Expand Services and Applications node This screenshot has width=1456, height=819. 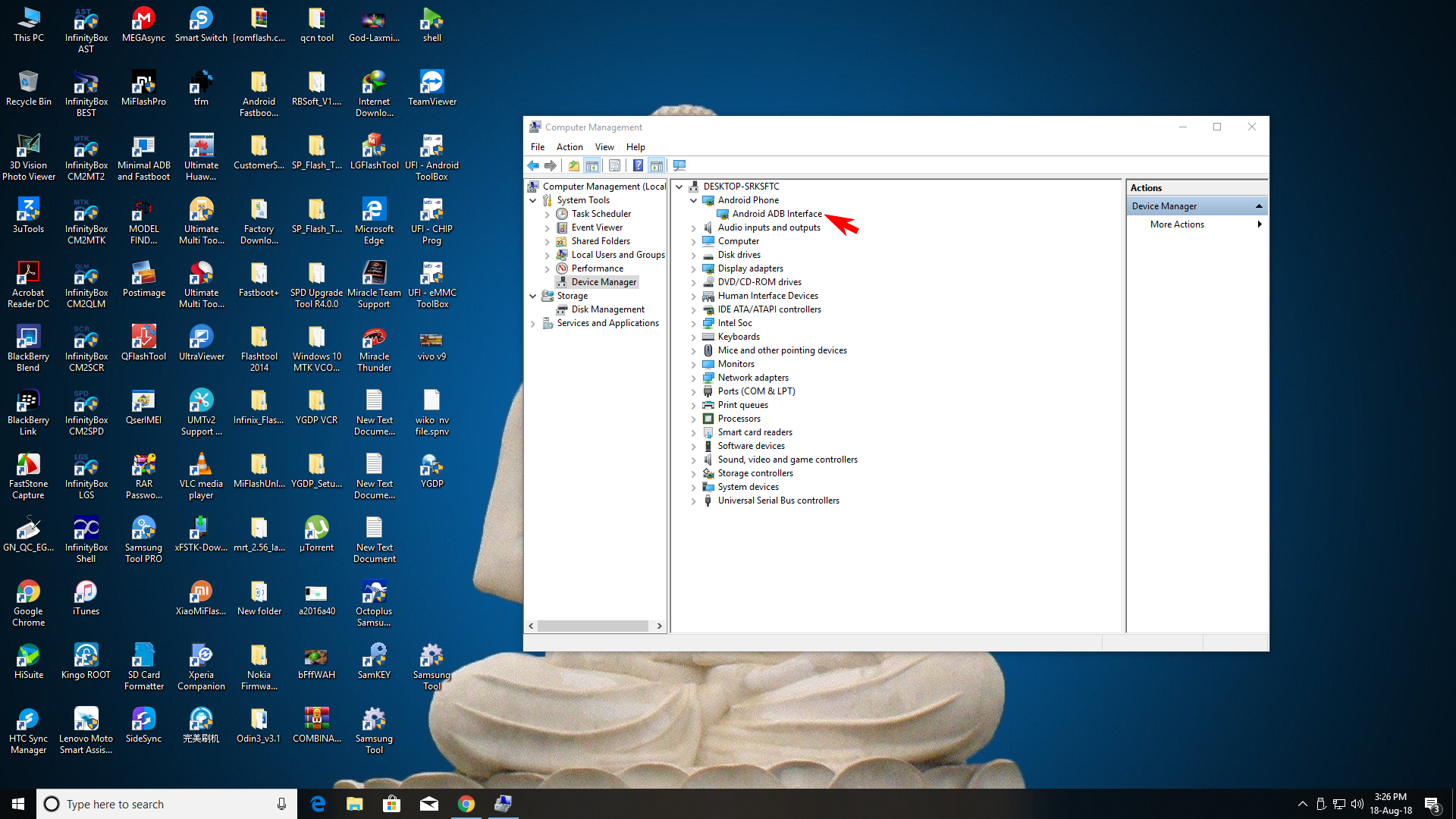[x=533, y=324]
